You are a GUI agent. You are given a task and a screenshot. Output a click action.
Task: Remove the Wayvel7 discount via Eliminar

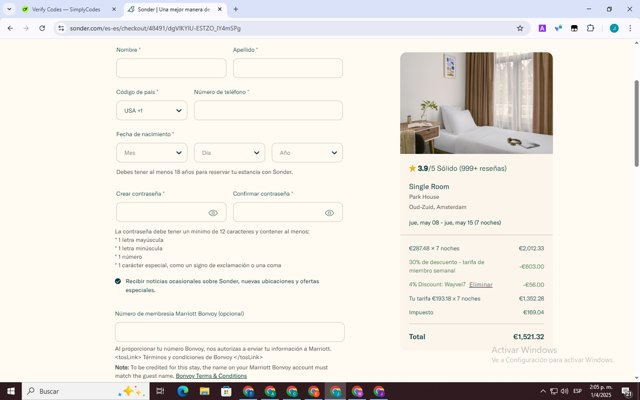[x=481, y=284]
